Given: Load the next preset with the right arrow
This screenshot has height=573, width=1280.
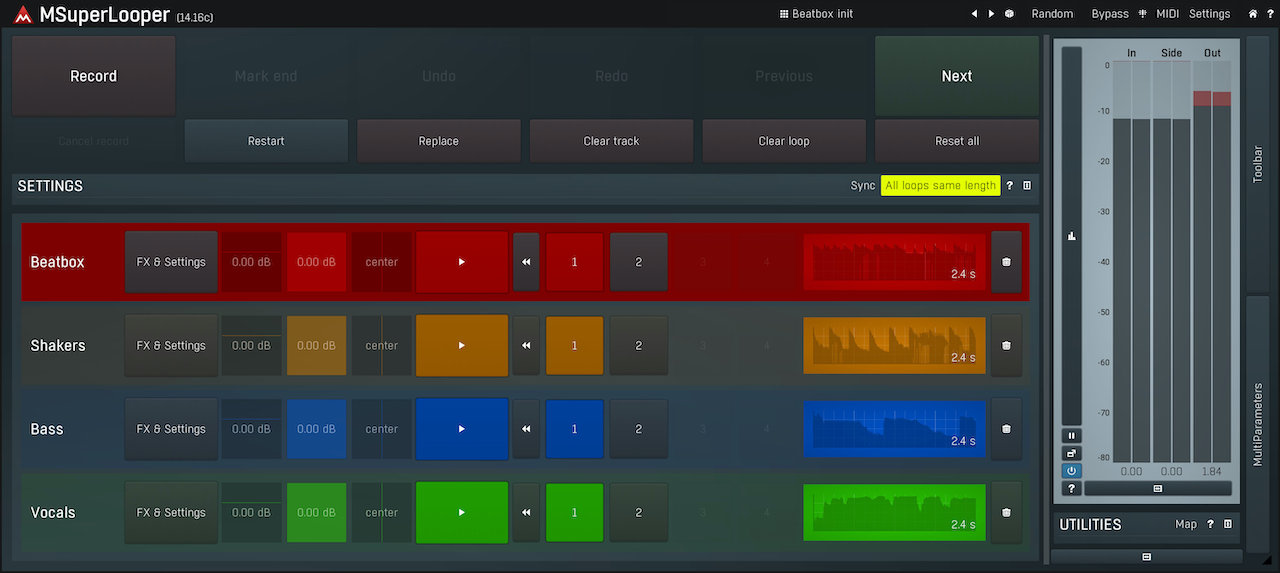Looking at the screenshot, I should (x=991, y=14).
